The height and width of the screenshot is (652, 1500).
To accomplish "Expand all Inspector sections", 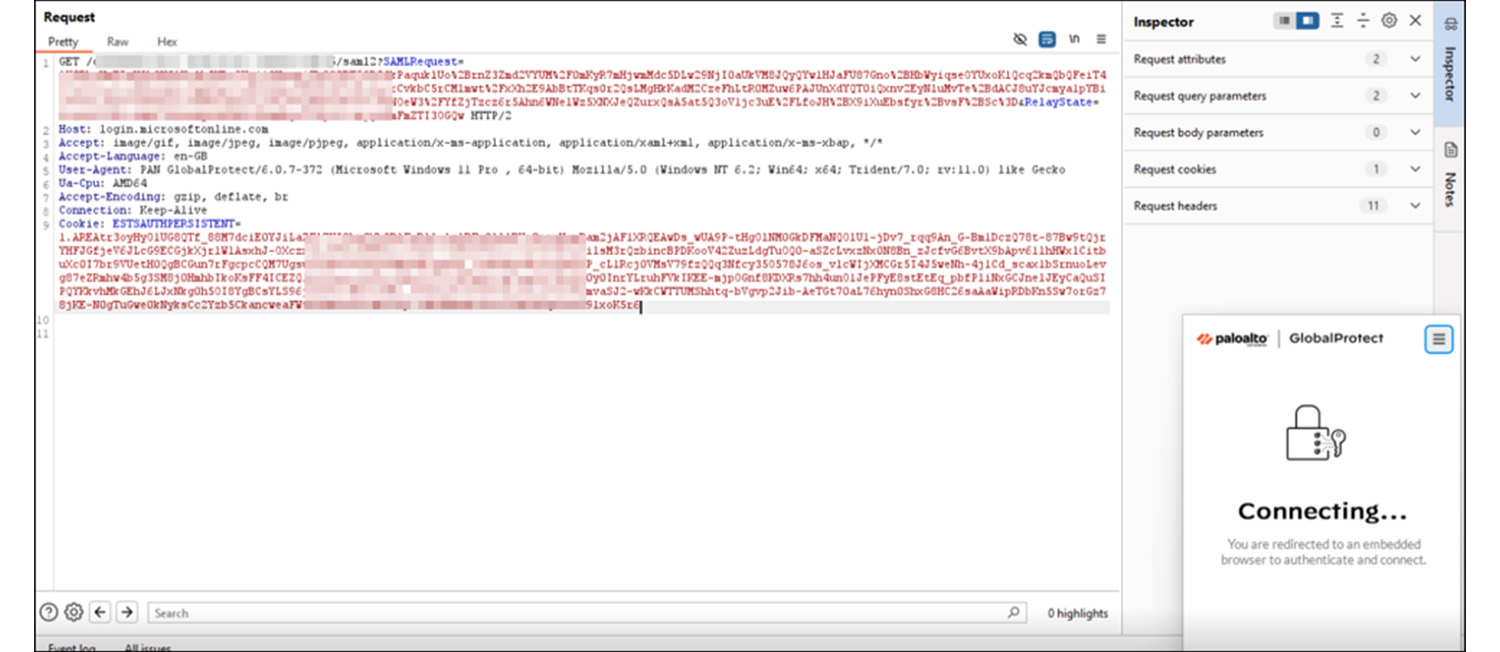I will [x=1337, y=21].
